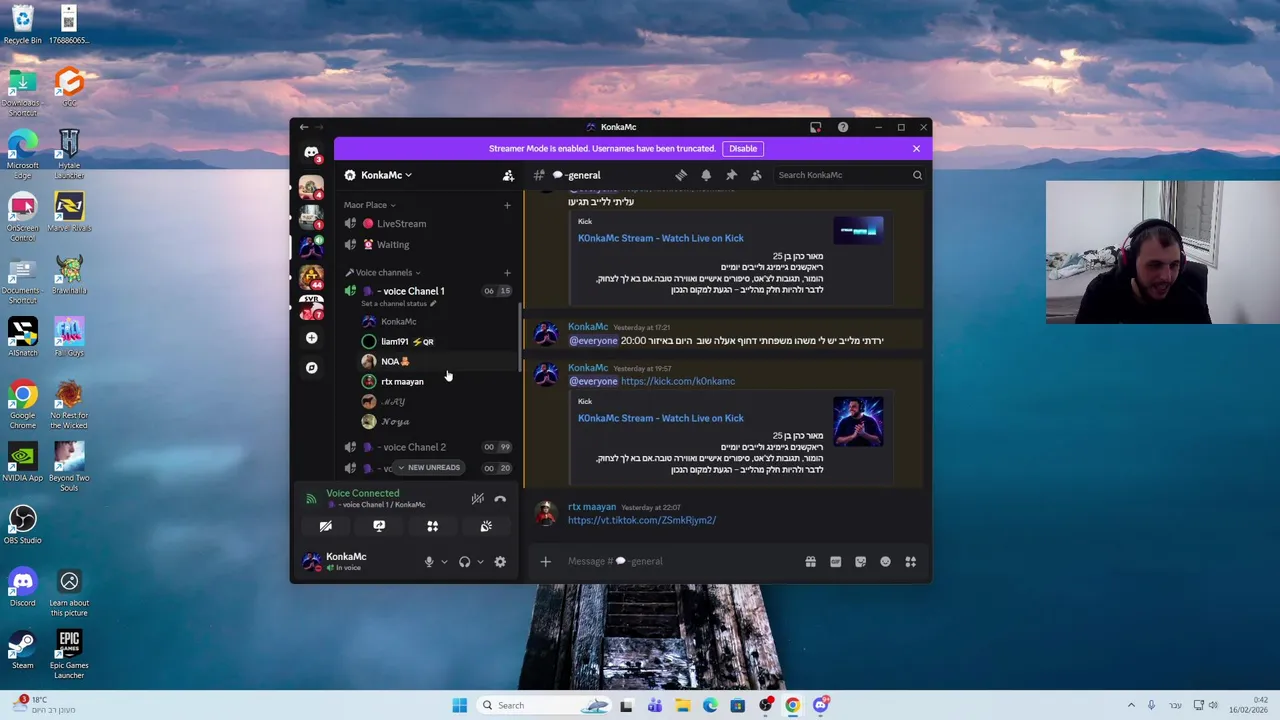
Task: Open the Apps launcher icon in message bar
Action: coord(910,561)
